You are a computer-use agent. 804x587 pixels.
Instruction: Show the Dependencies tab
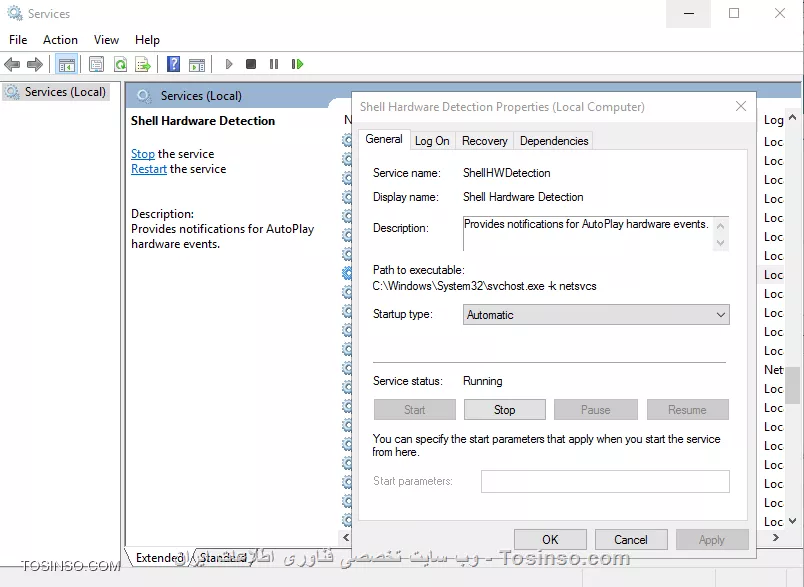click(x=554, y=141)
